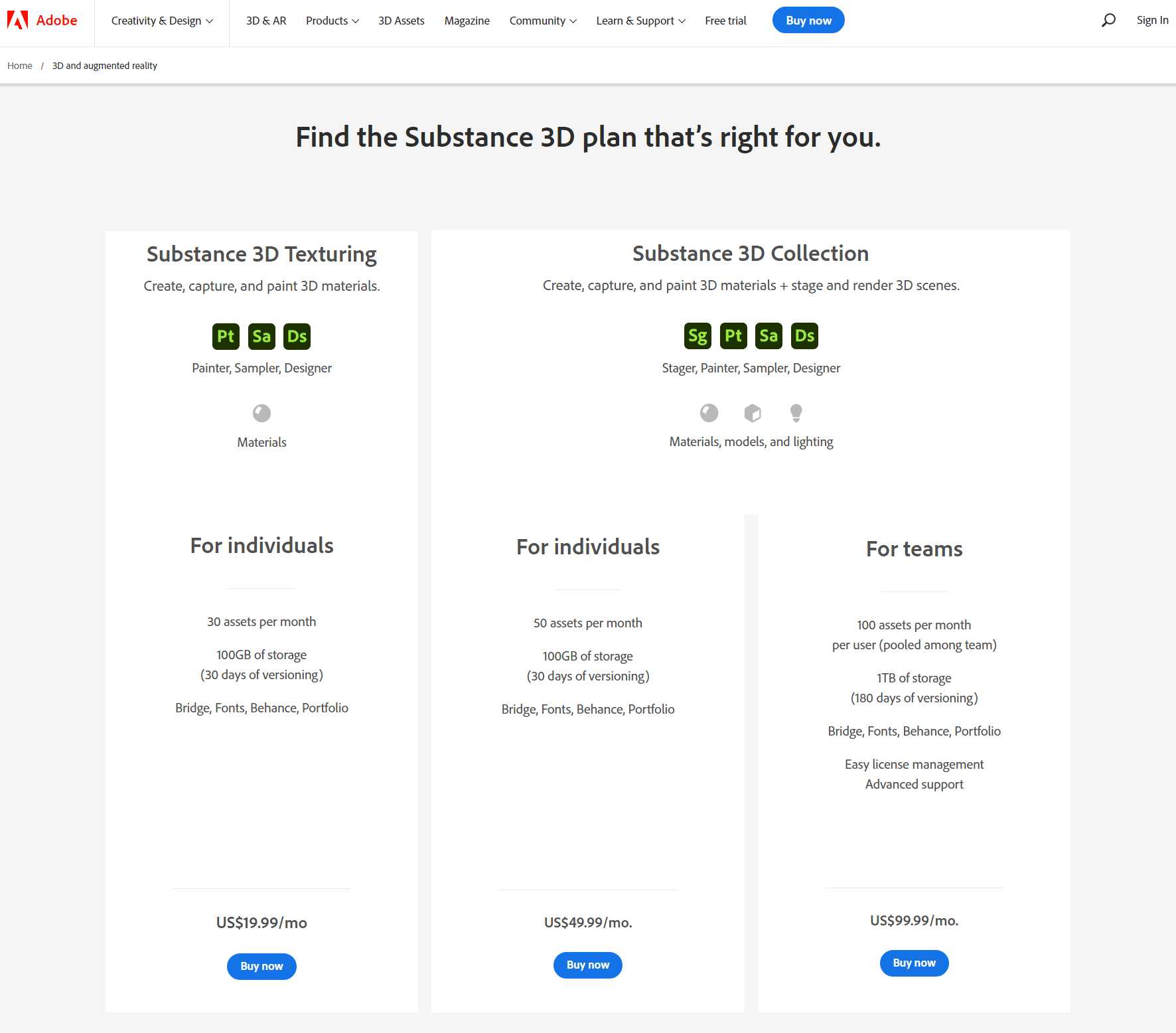Expand the Community menu
The height and width of the screenshot is (1033, 1176).
click(543, 21)
